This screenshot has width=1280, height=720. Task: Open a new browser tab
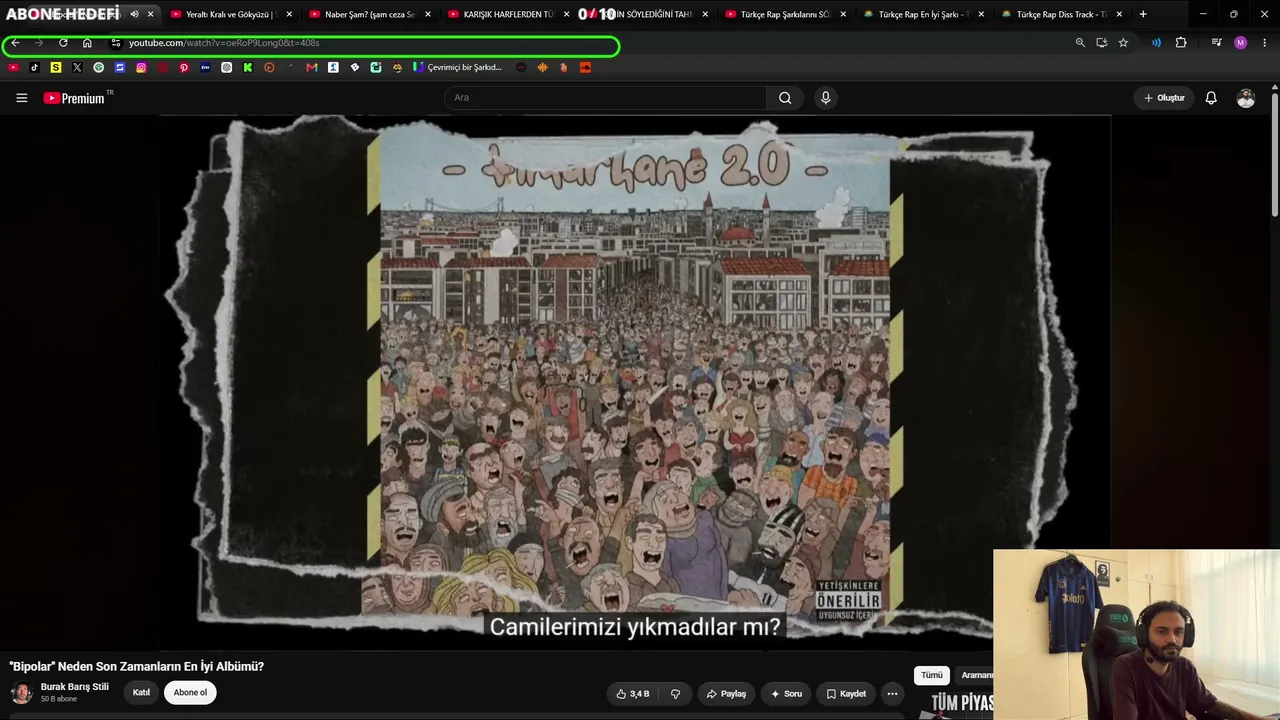coord(1143,14)
